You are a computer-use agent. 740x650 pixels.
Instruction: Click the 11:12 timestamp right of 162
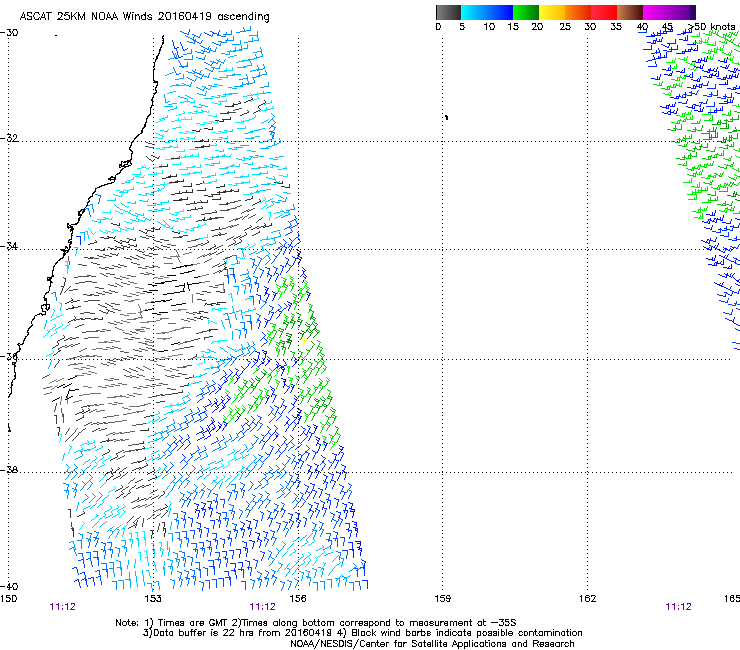click(678, 607)
